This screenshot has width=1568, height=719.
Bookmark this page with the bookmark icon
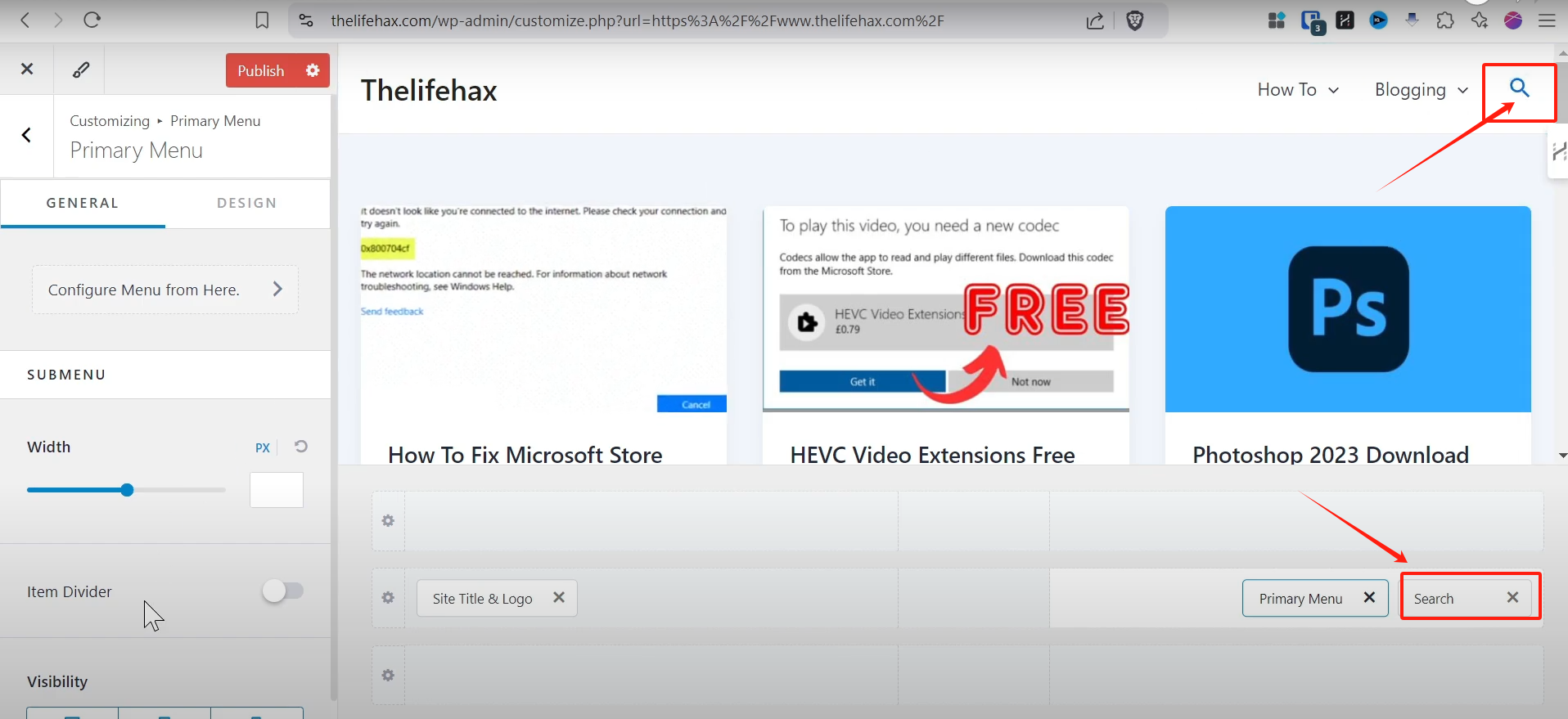[x=262, y=20]
